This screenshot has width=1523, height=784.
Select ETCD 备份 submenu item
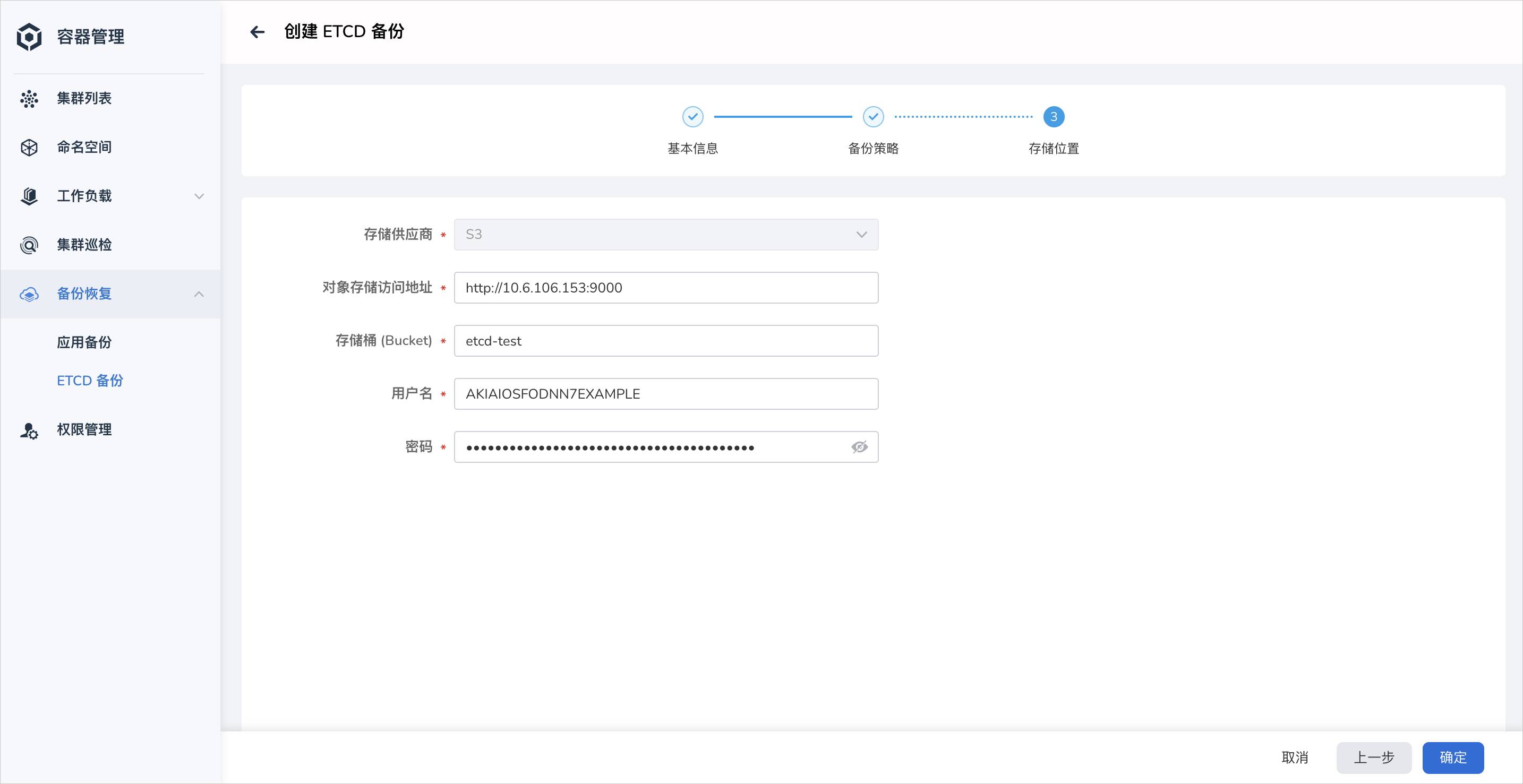point(90,381)
